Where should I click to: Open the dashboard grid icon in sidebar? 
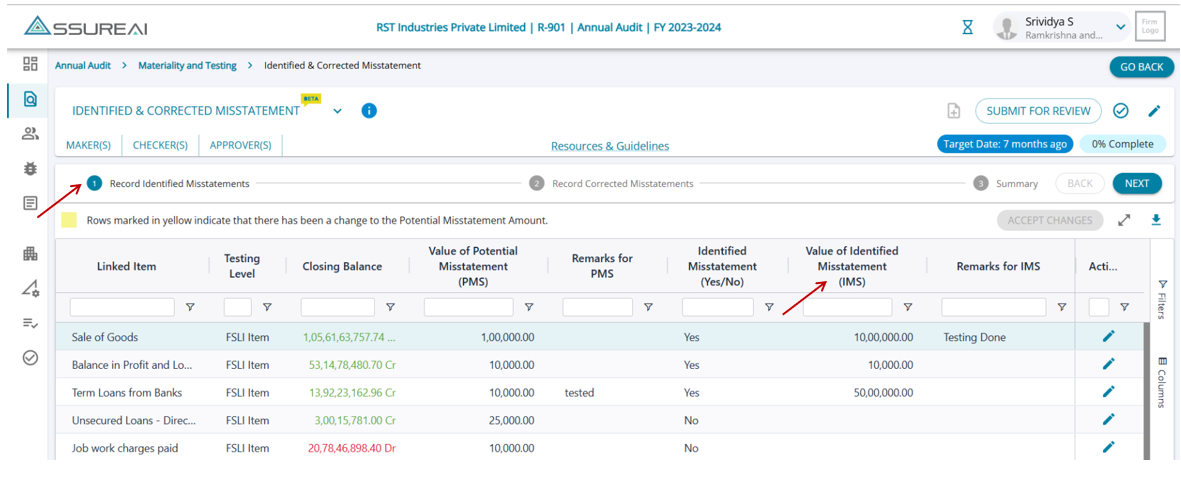click(30, 64)
